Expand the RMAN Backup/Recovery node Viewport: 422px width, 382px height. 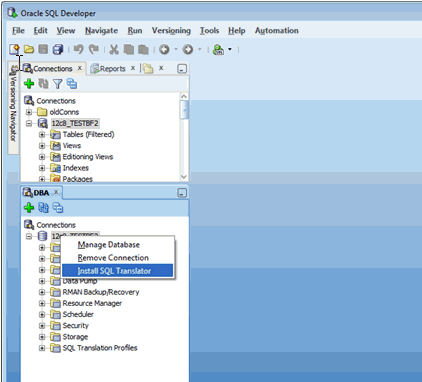pyautogui.click(x=42, y=292)
